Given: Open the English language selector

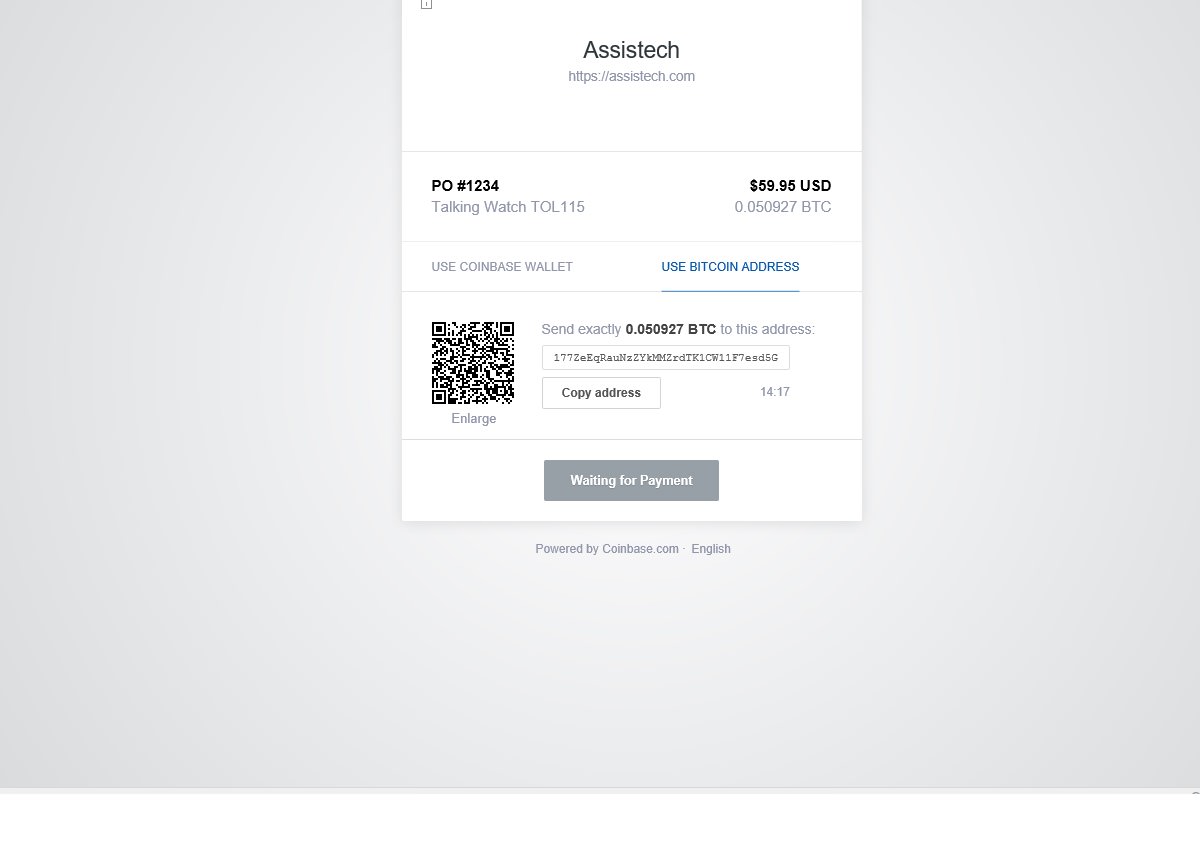Looking at the screenshot, I should point(711,549).
